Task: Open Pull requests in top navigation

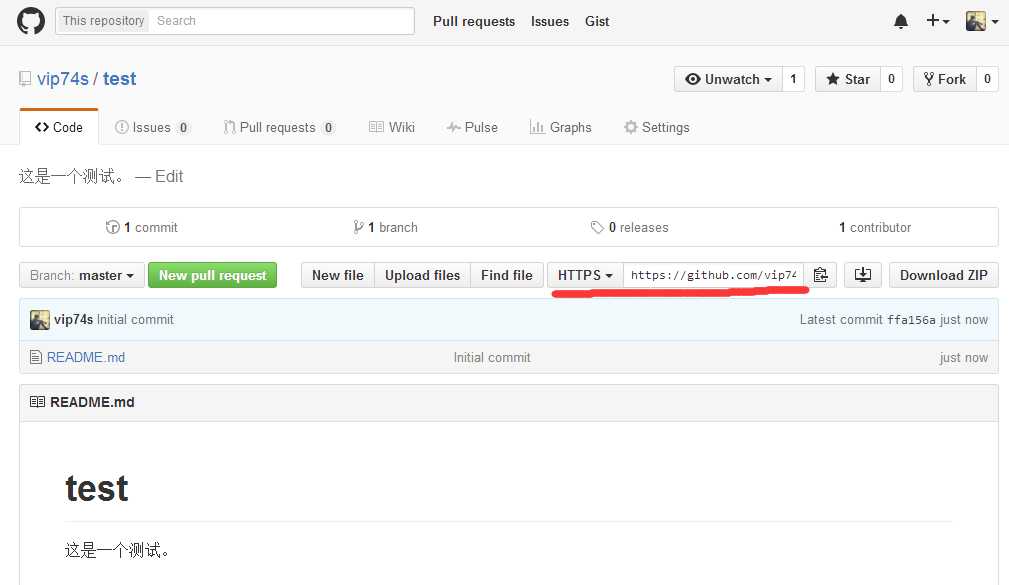Action: point(474,21)
